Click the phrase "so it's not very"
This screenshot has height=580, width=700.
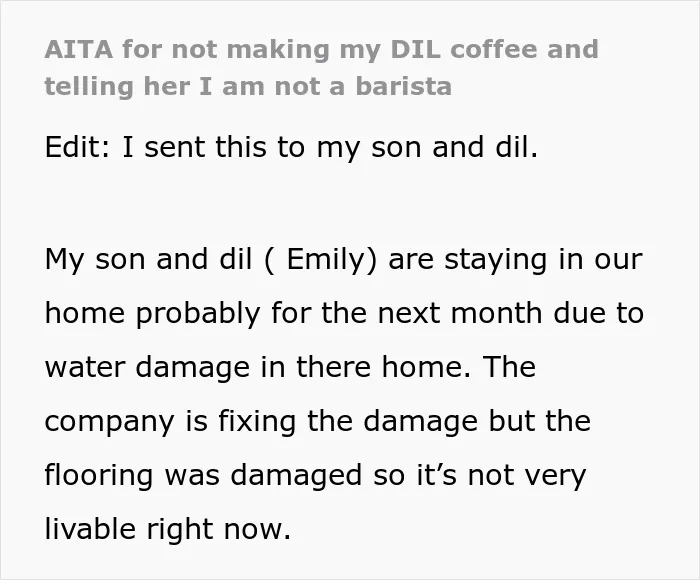pyautogui.click(x=479, y=475)
